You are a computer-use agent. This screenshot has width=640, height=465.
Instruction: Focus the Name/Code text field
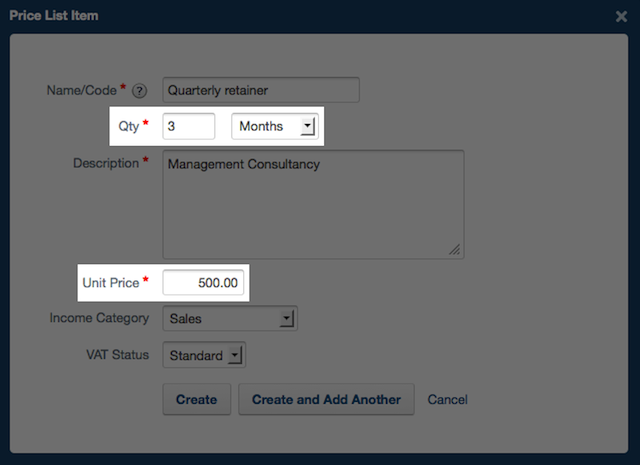click(260, 90)
